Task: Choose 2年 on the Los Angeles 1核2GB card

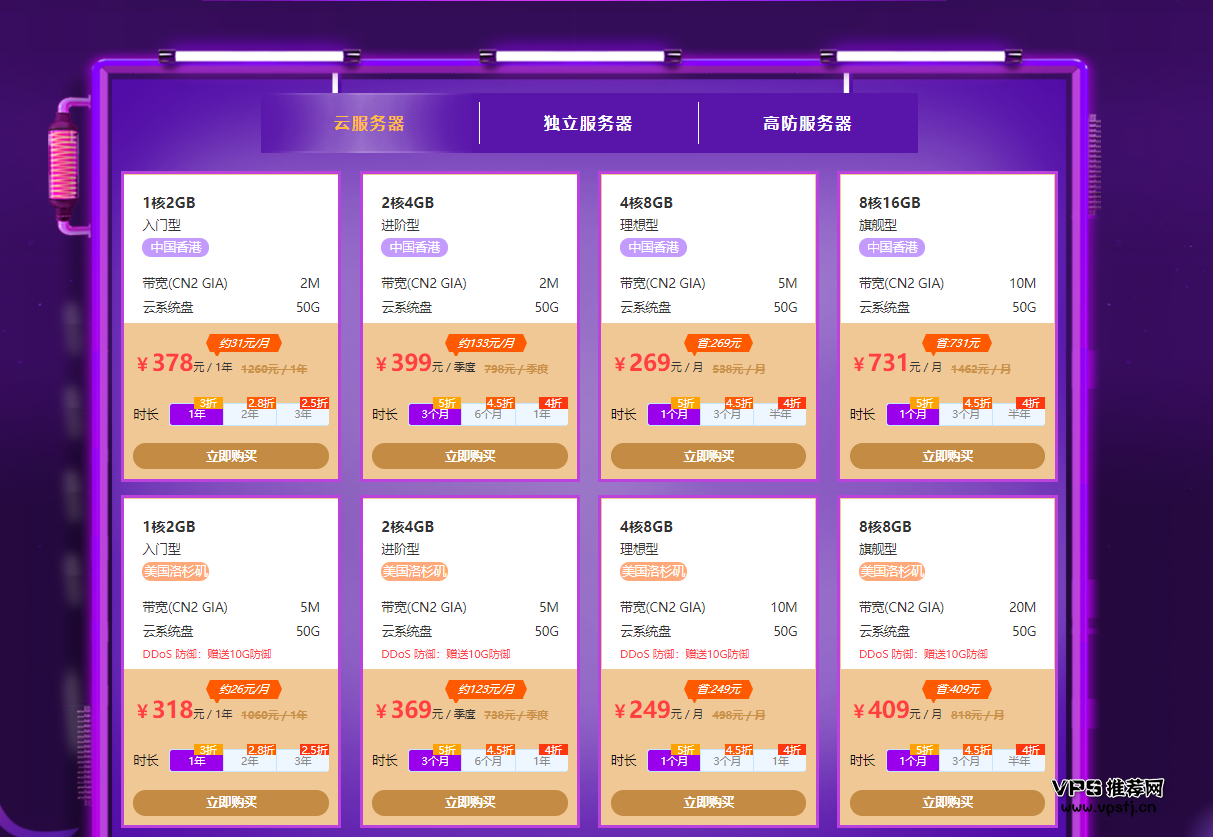Action: 250,761
